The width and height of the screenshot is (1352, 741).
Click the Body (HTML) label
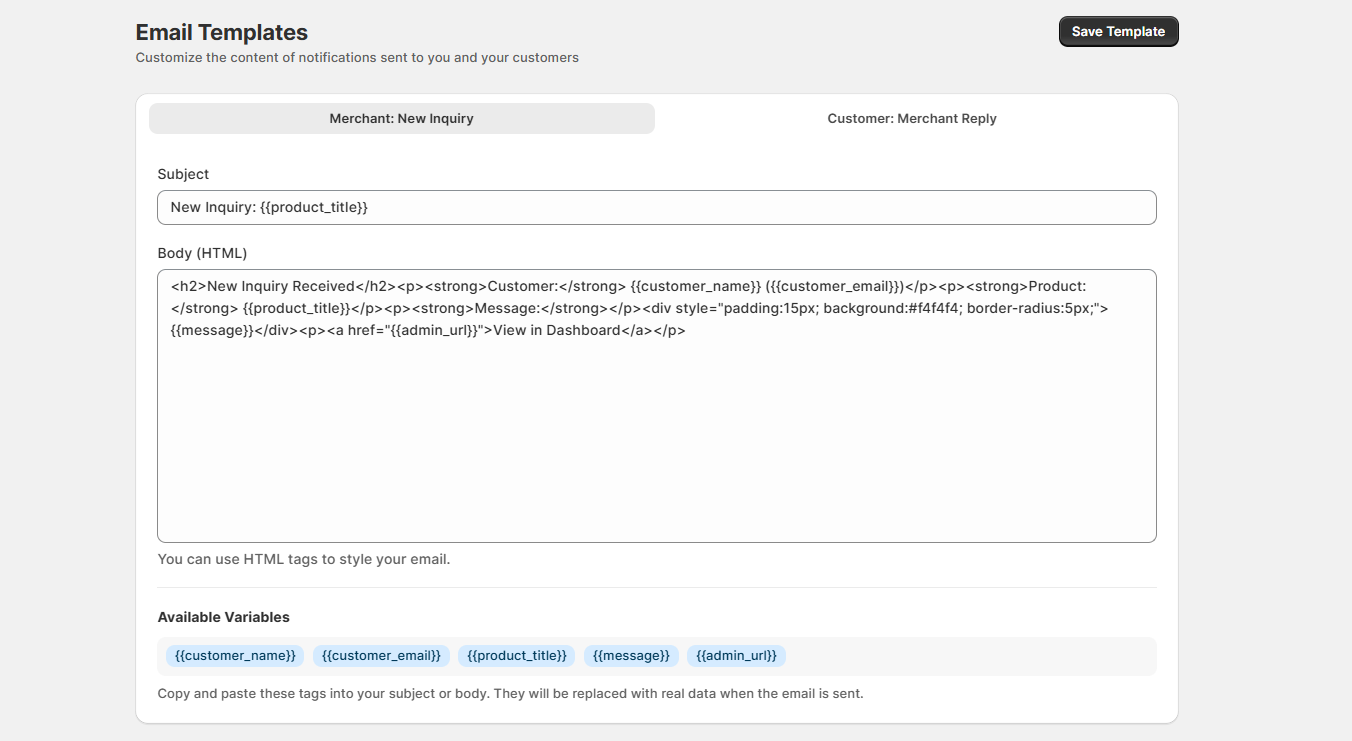pos(202,253)
